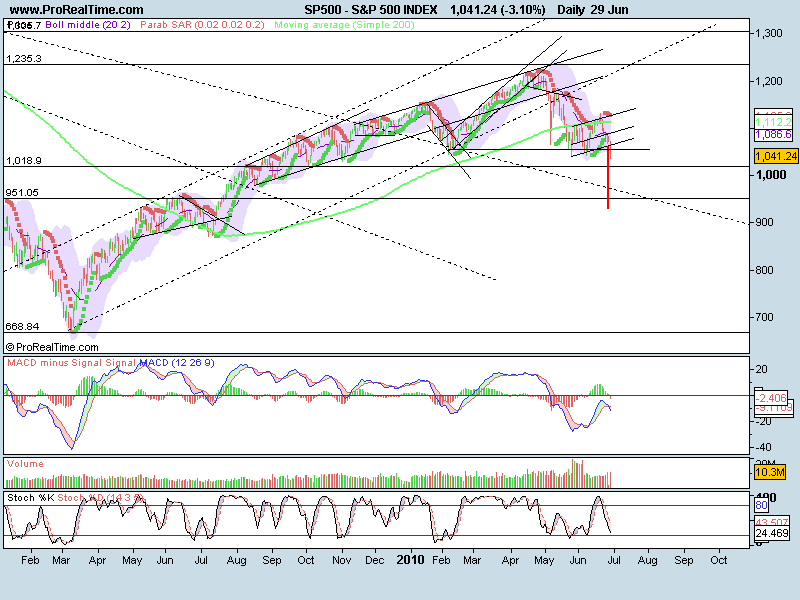The height and width of the screenshot is (600, 800).
Task: Click the www.ProRealTime.com header text
Action: (77, 10)
